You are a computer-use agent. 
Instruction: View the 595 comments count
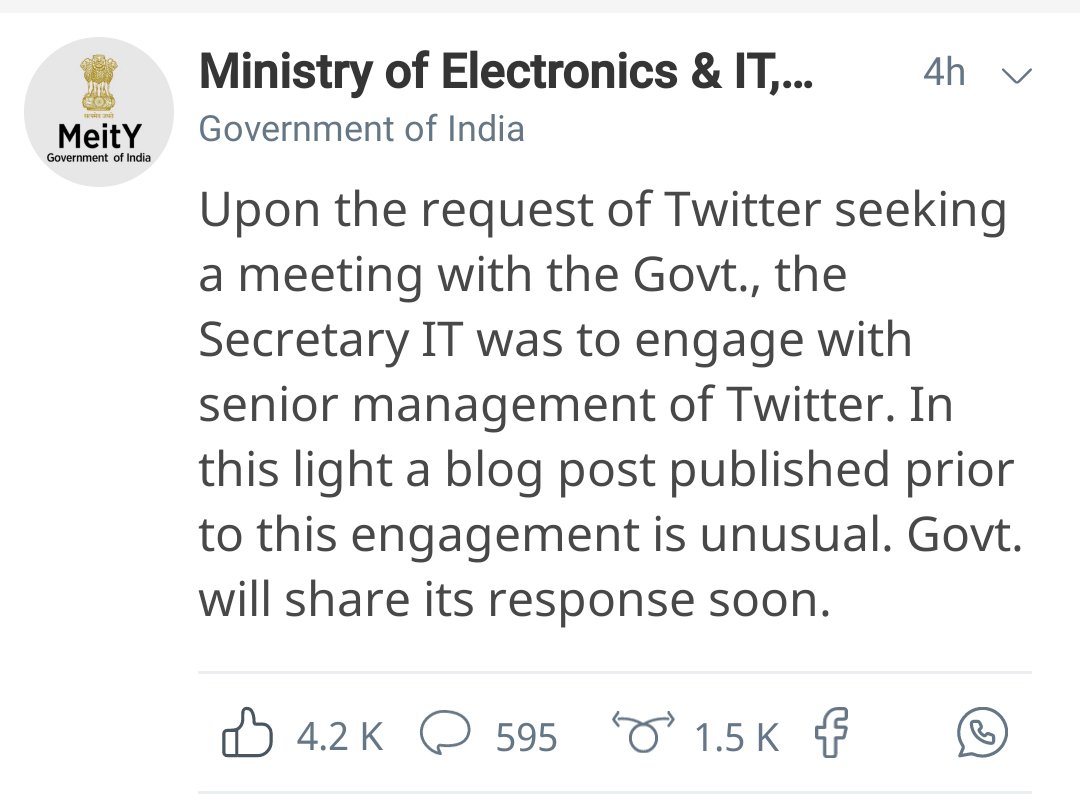(x=526, y=737)
